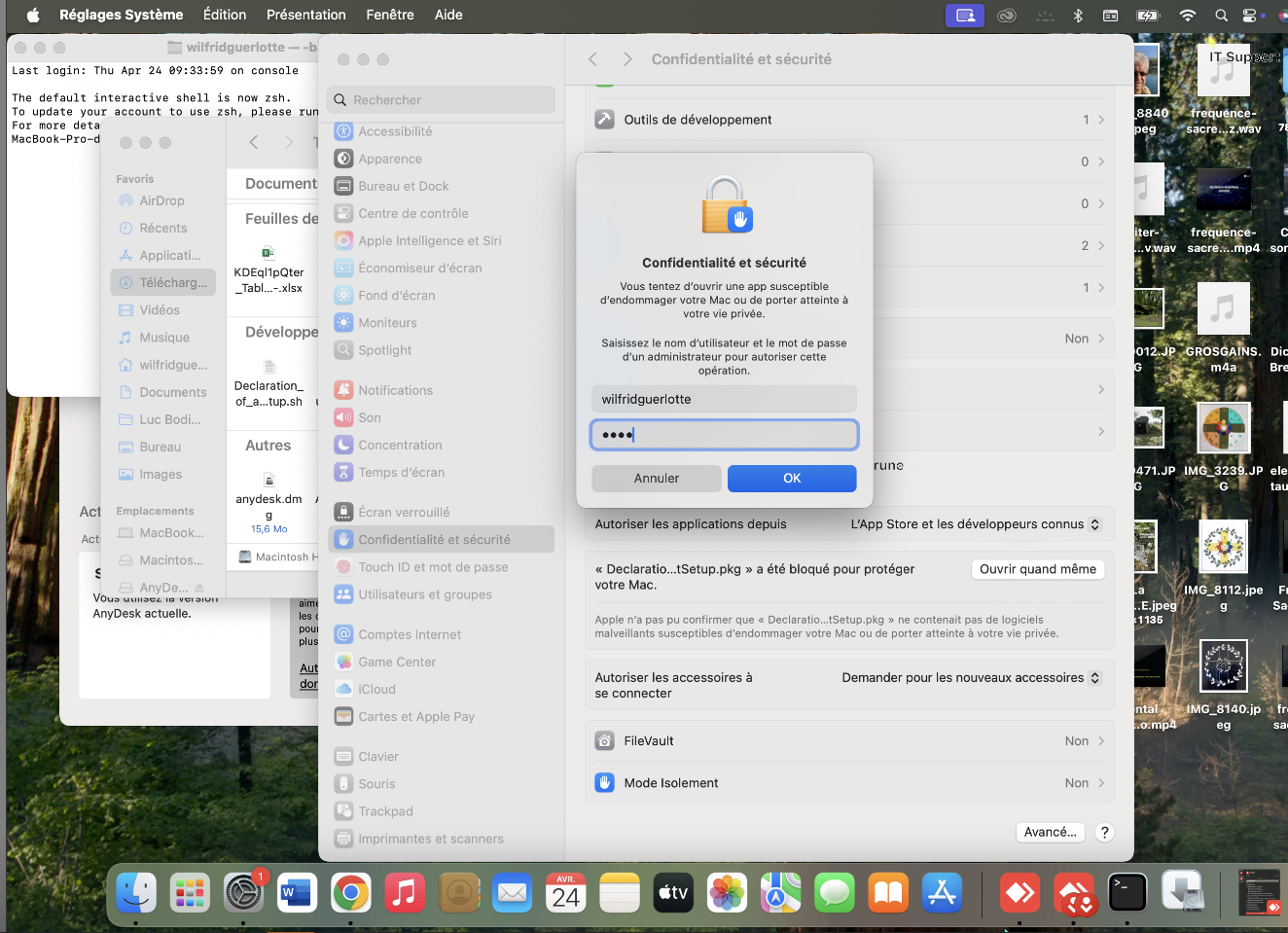
Task: Click the Rechercher search field
Action: (443, 100)
